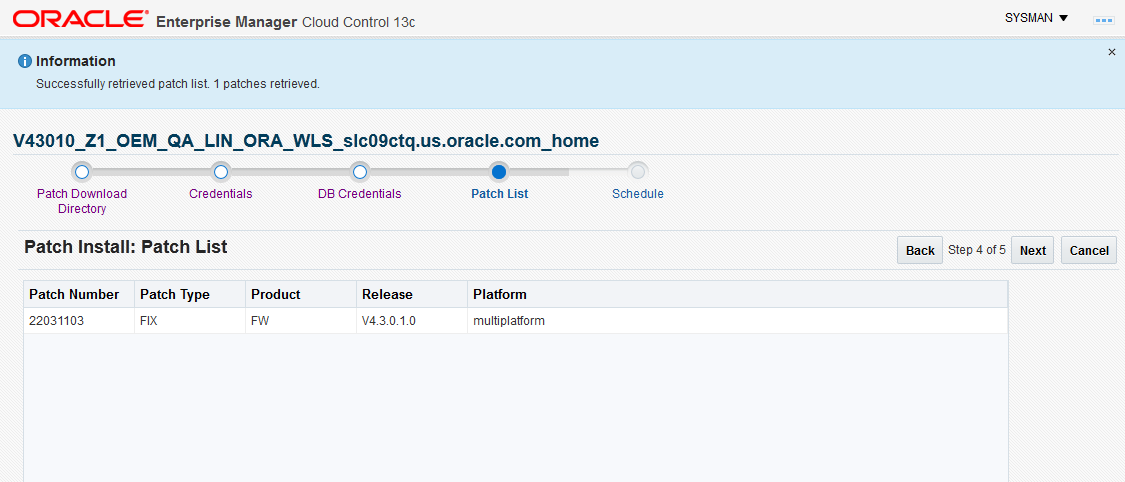The image size is (1125, 482).
Task: Select the current Patch List step circle
Action: click(x=499, y=172)
